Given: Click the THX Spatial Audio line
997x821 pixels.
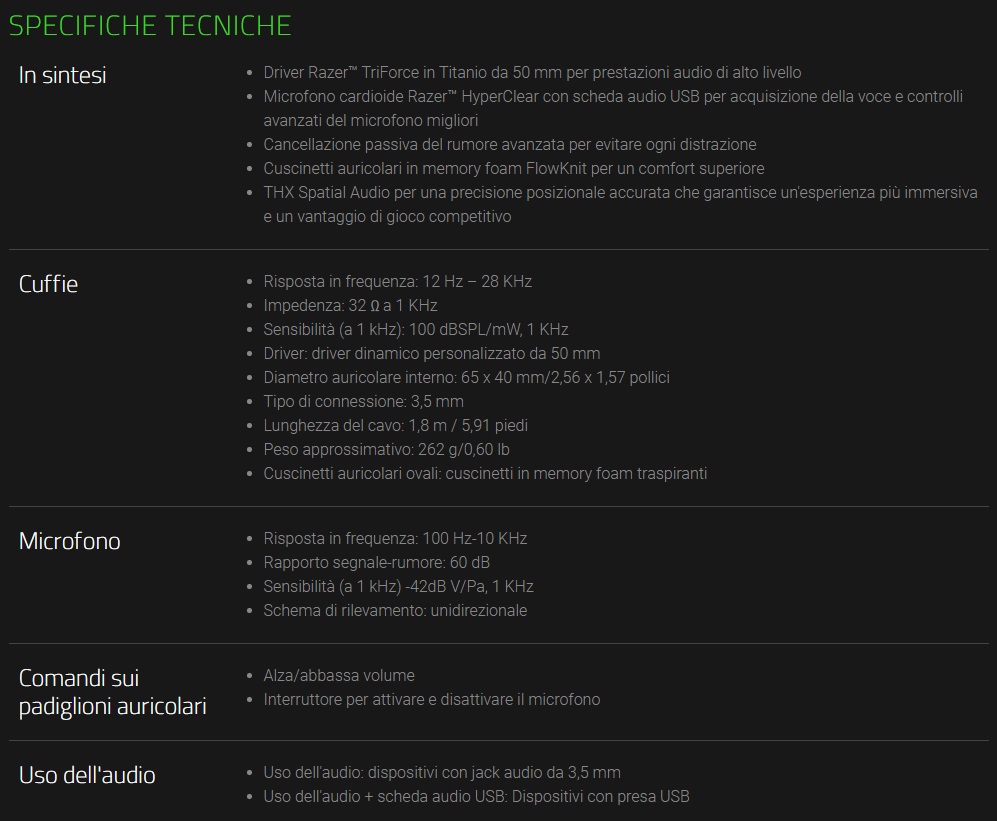Looking at the screenshot, I should [620, 192].
